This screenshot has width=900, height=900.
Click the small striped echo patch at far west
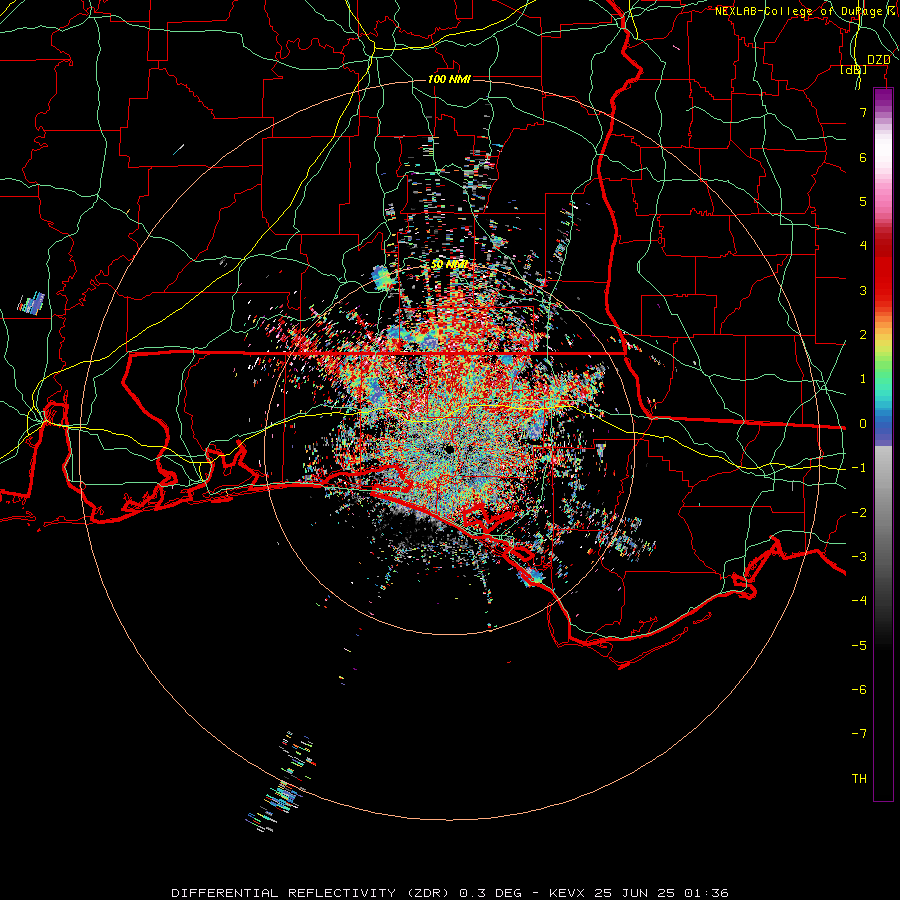coord(32,303)
